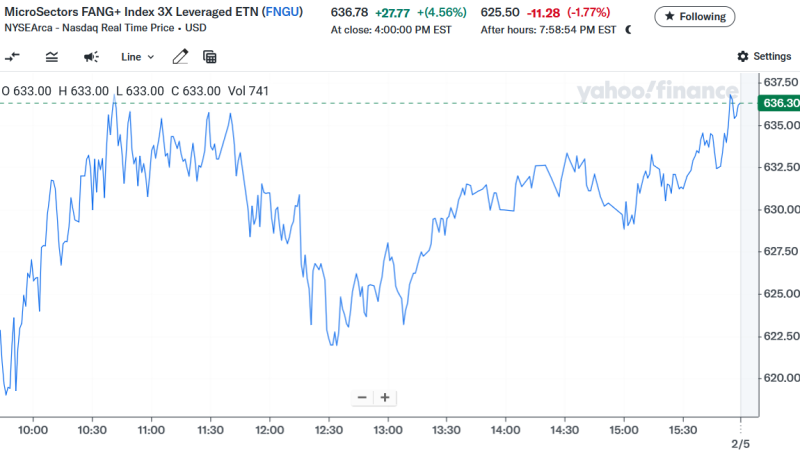Image resolution: width=800 pixels, height=455 pixels.
Task: Select the pencil drawing tool
Action: (180, 57)
